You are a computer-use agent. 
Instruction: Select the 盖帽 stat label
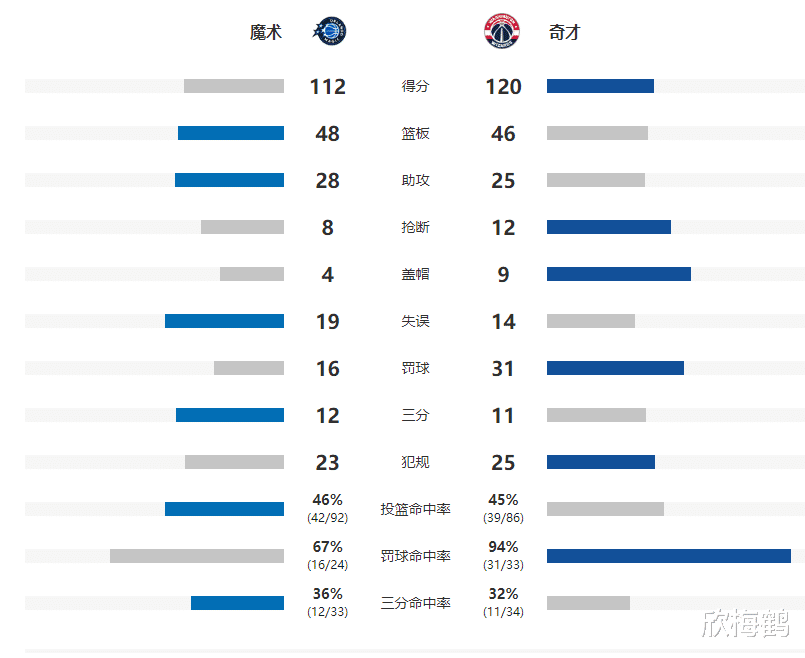click(415, 275)
